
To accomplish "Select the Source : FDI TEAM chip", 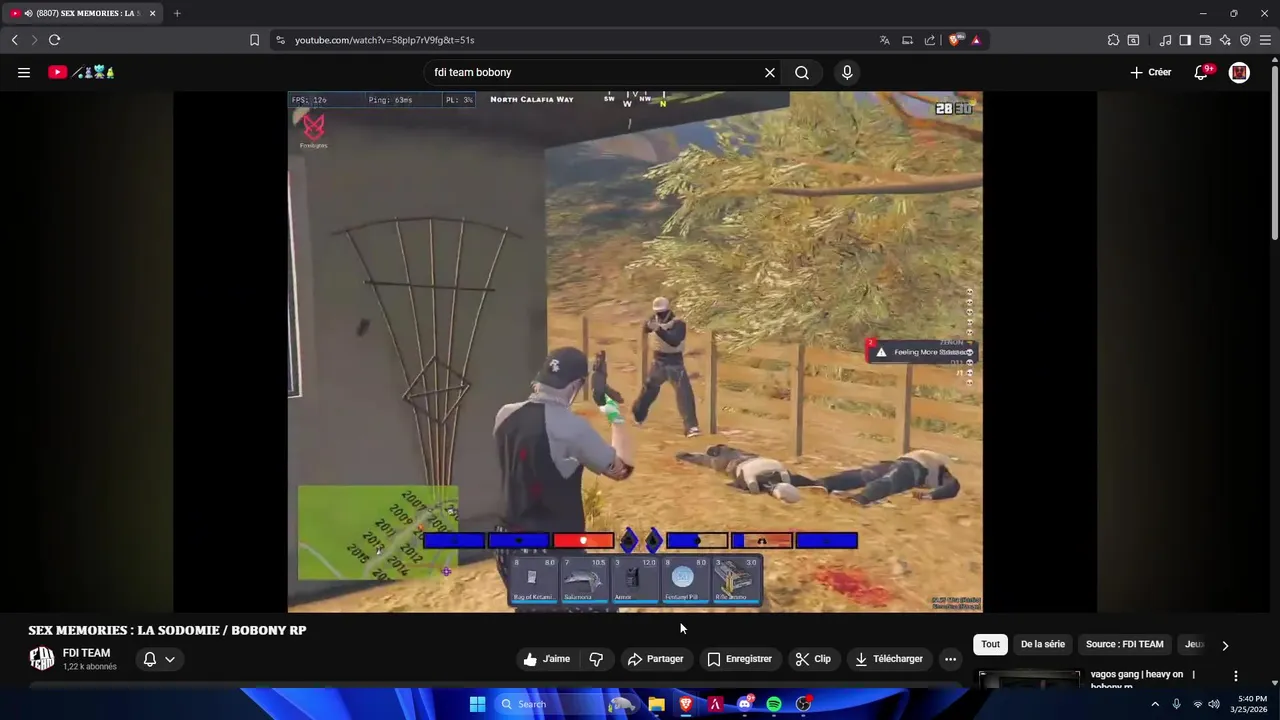I will (x=1125, y=644).
